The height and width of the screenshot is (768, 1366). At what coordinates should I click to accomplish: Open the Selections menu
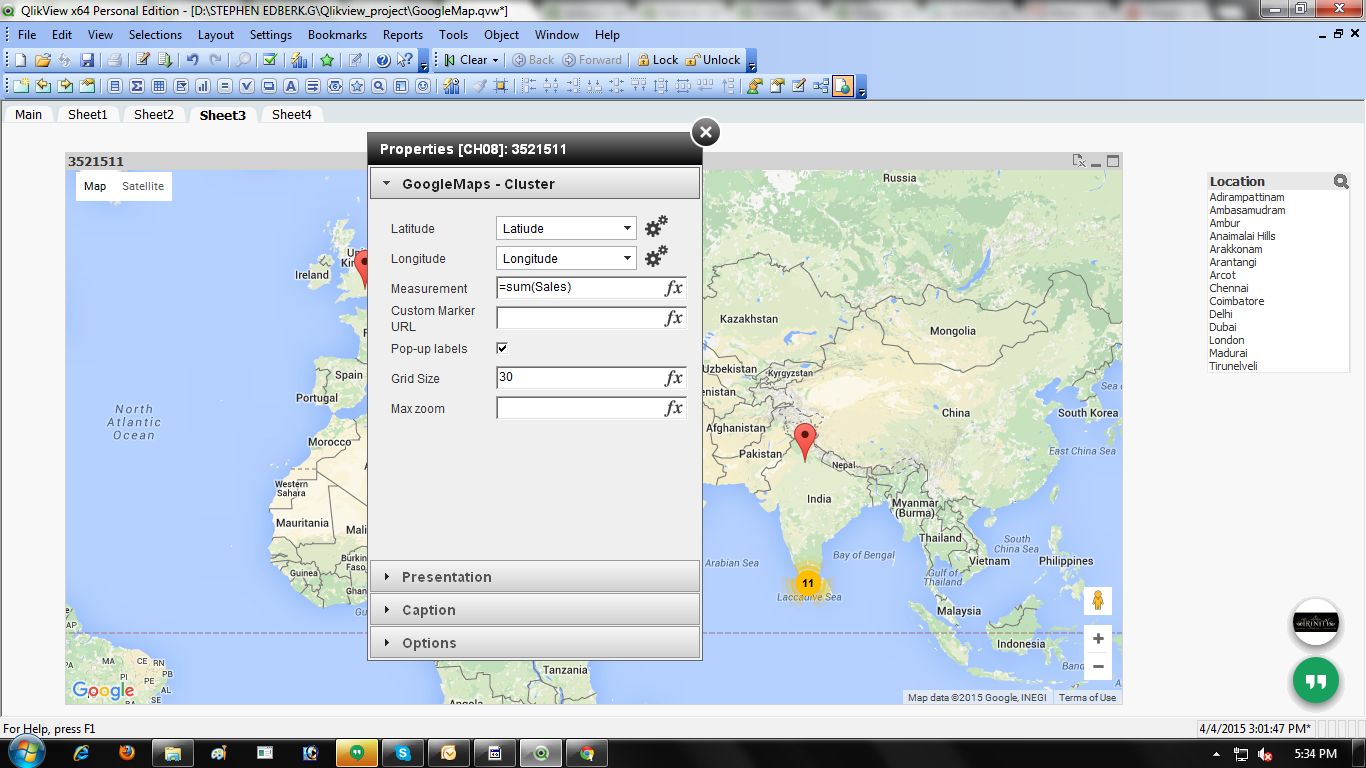point(155,34)
